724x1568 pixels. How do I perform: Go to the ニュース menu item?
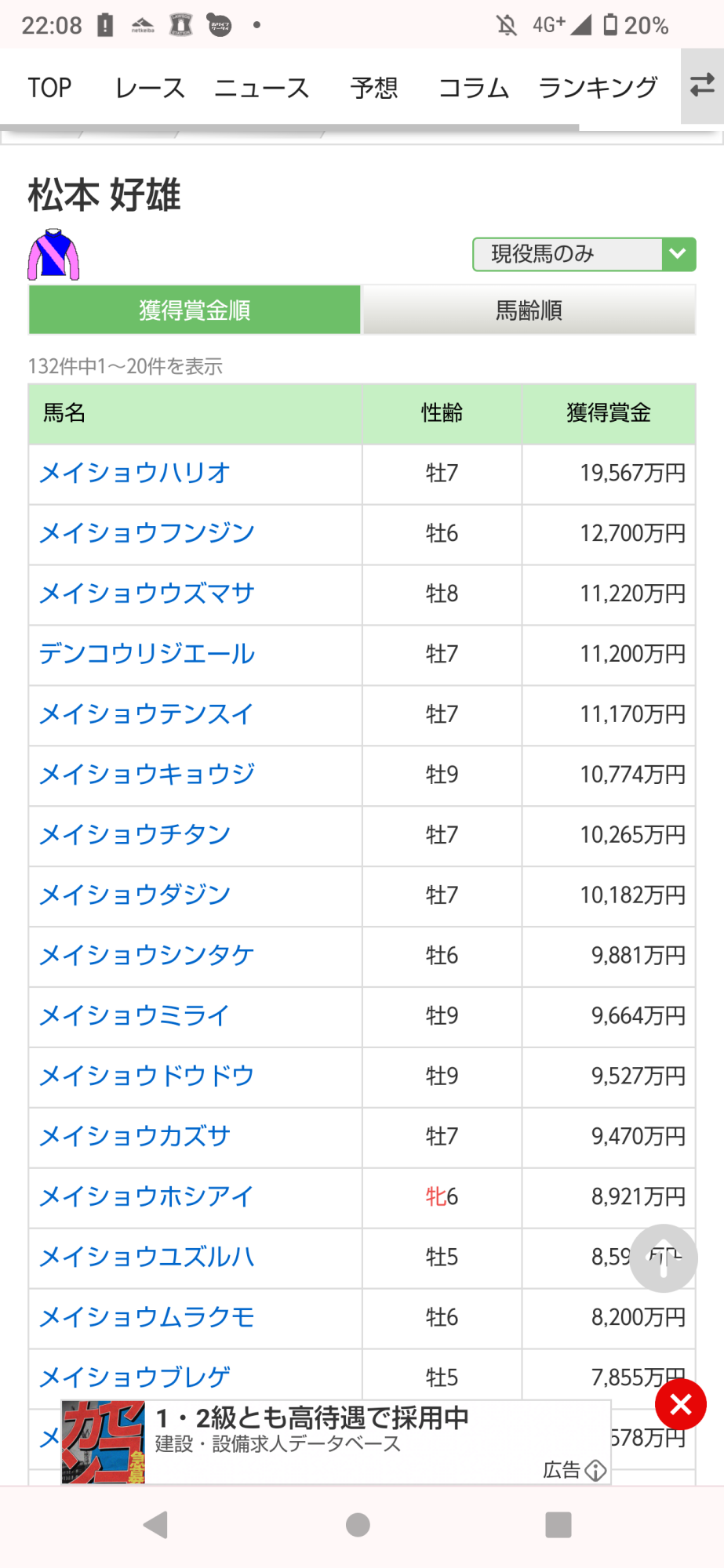point(262,88)
